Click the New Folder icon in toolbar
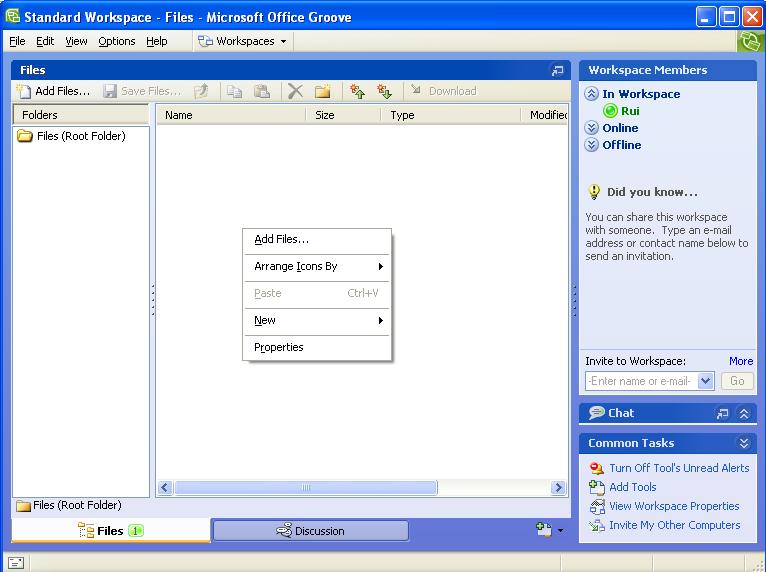The image size is (766, 572). coord(322,91)
